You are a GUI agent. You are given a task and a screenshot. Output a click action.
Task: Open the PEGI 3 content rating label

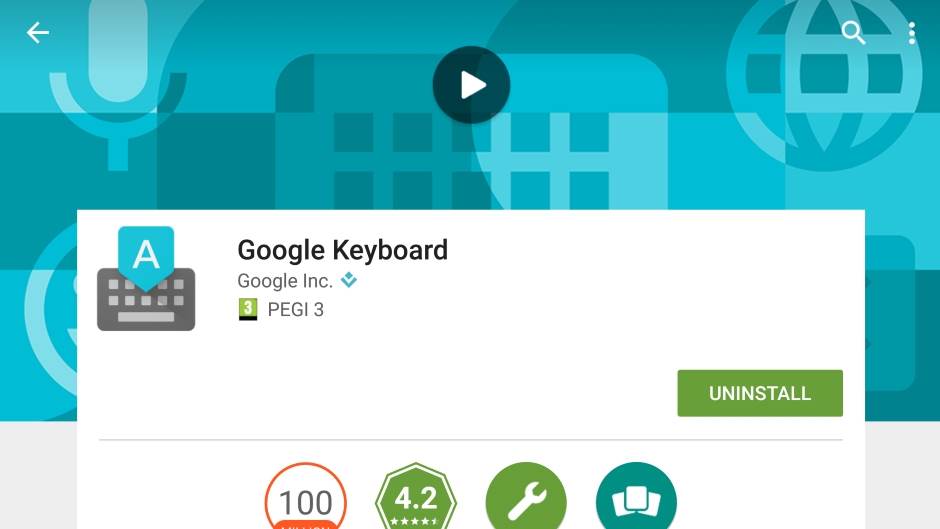click(296, 309)
